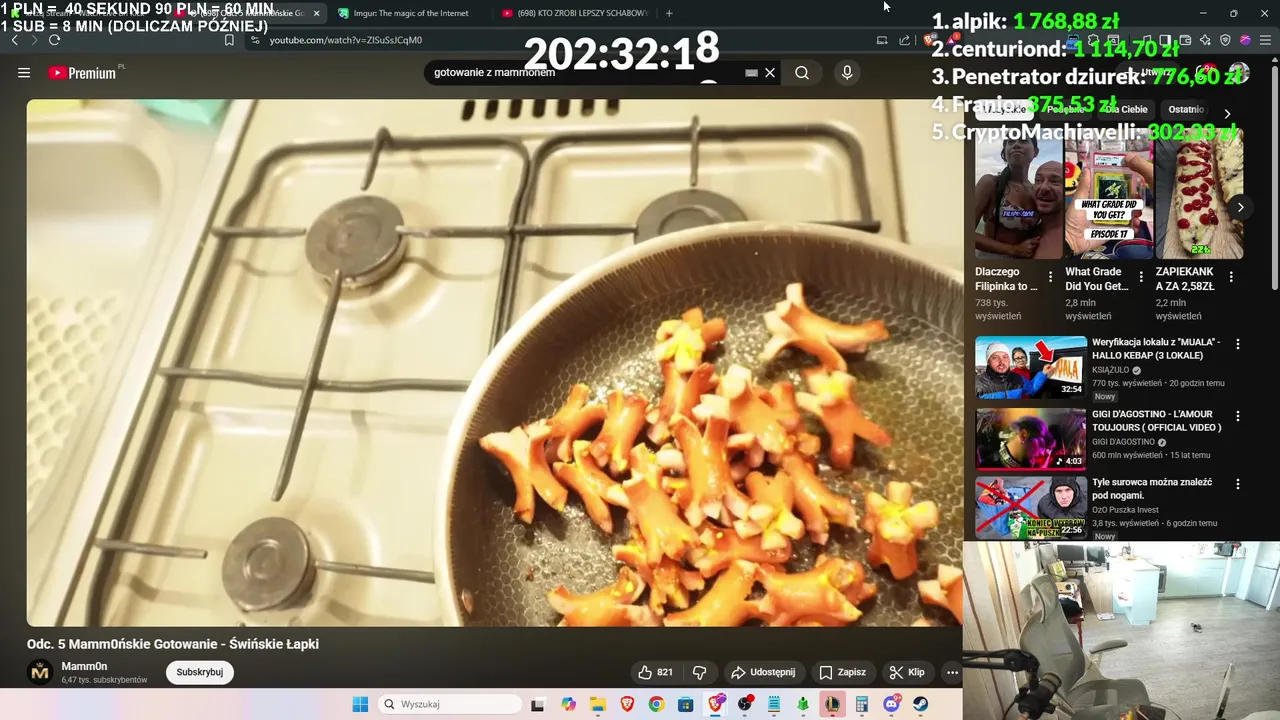Viewport: 1280px width, 720px height.
Task: Open video title Weryfikacja lokalu z MUALA
Action: (x=1156, y=348)
